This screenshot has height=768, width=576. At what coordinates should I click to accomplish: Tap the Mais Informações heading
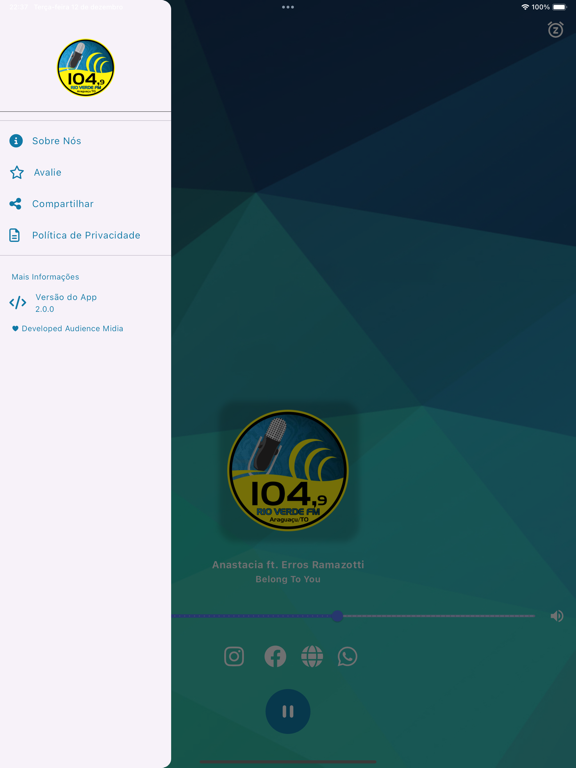(46, 277)
